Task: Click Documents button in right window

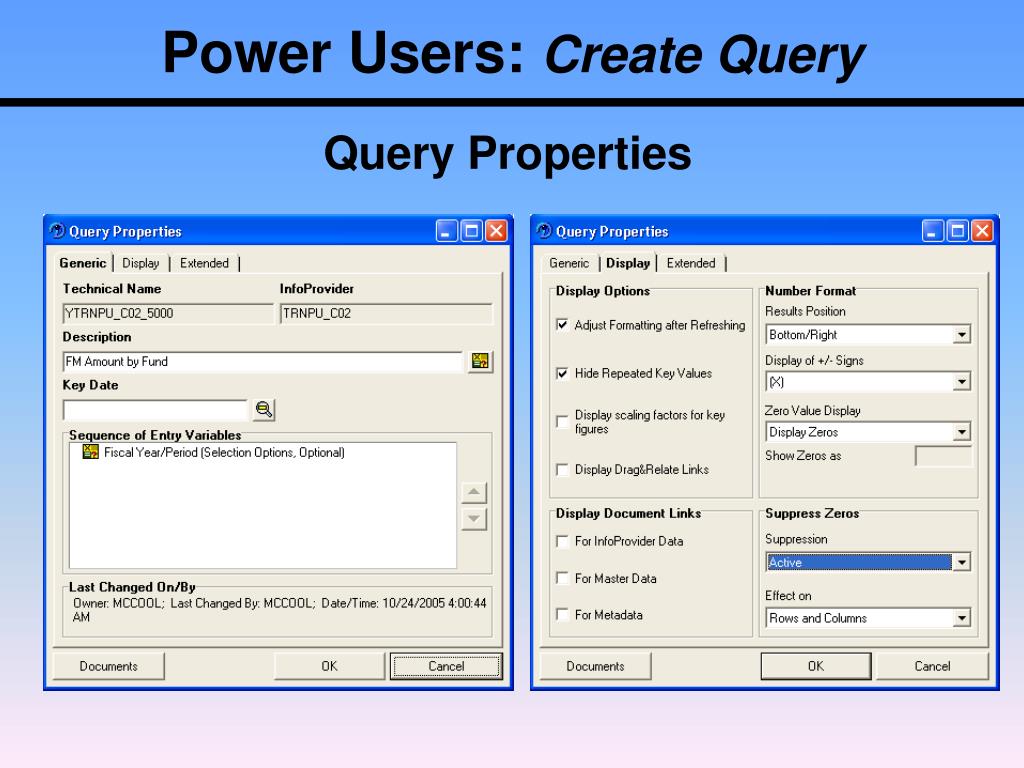Action: coord(596,666)
